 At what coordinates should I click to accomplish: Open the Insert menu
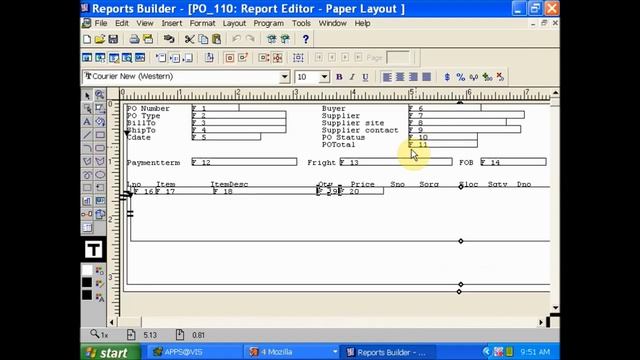tap(172, 23)
